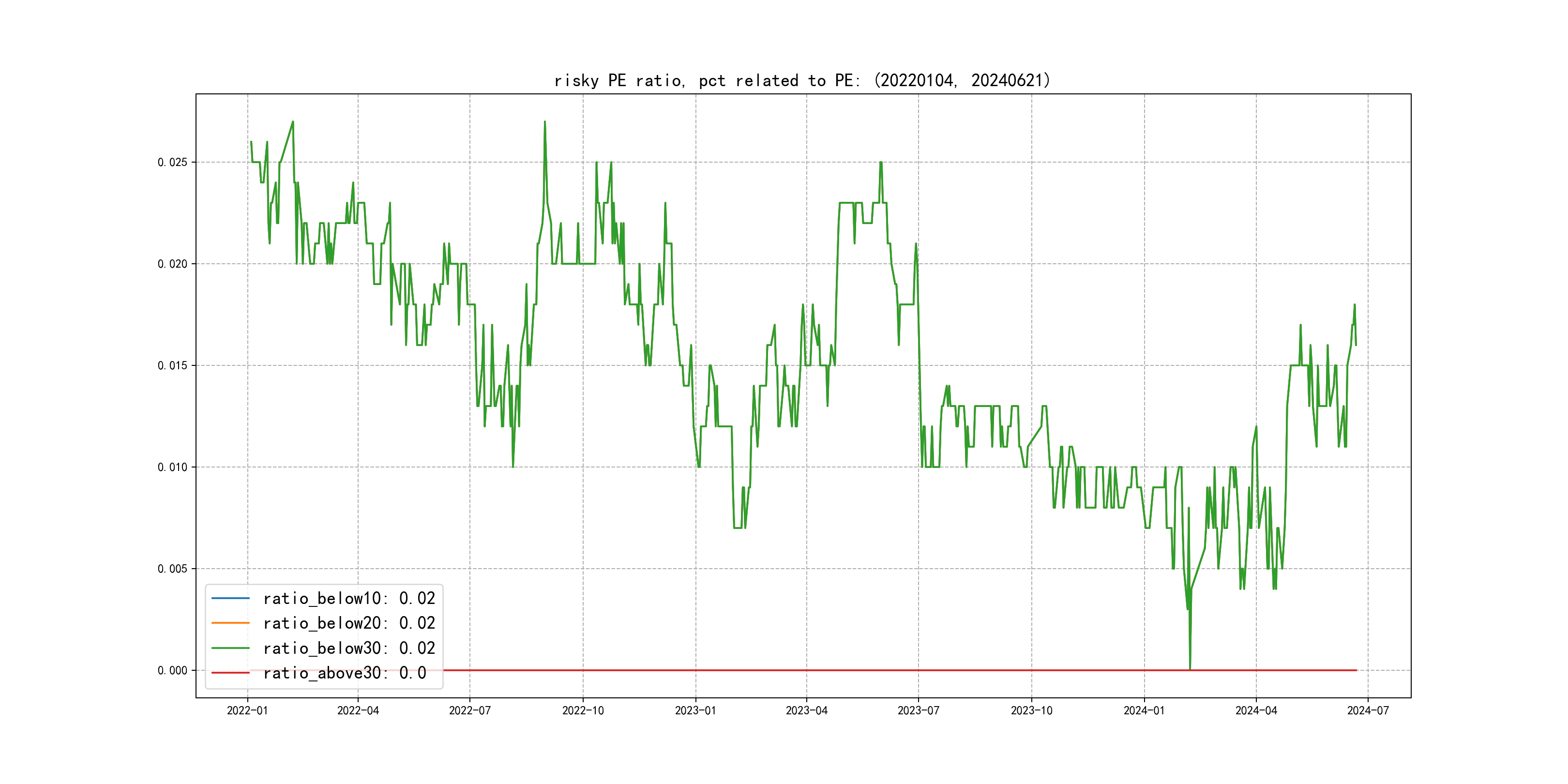Select the 'ratio_below30: 0.02' legend label
The image size is (1568, 784).
(x=349, y=648)
